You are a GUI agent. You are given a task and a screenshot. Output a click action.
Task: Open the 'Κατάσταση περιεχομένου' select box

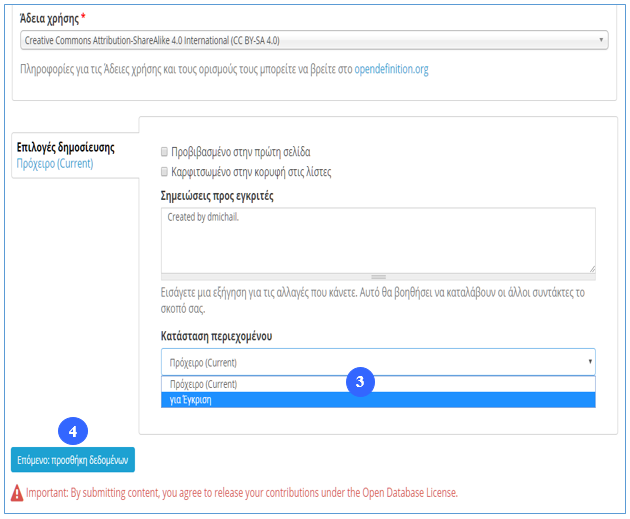(377, 362)
